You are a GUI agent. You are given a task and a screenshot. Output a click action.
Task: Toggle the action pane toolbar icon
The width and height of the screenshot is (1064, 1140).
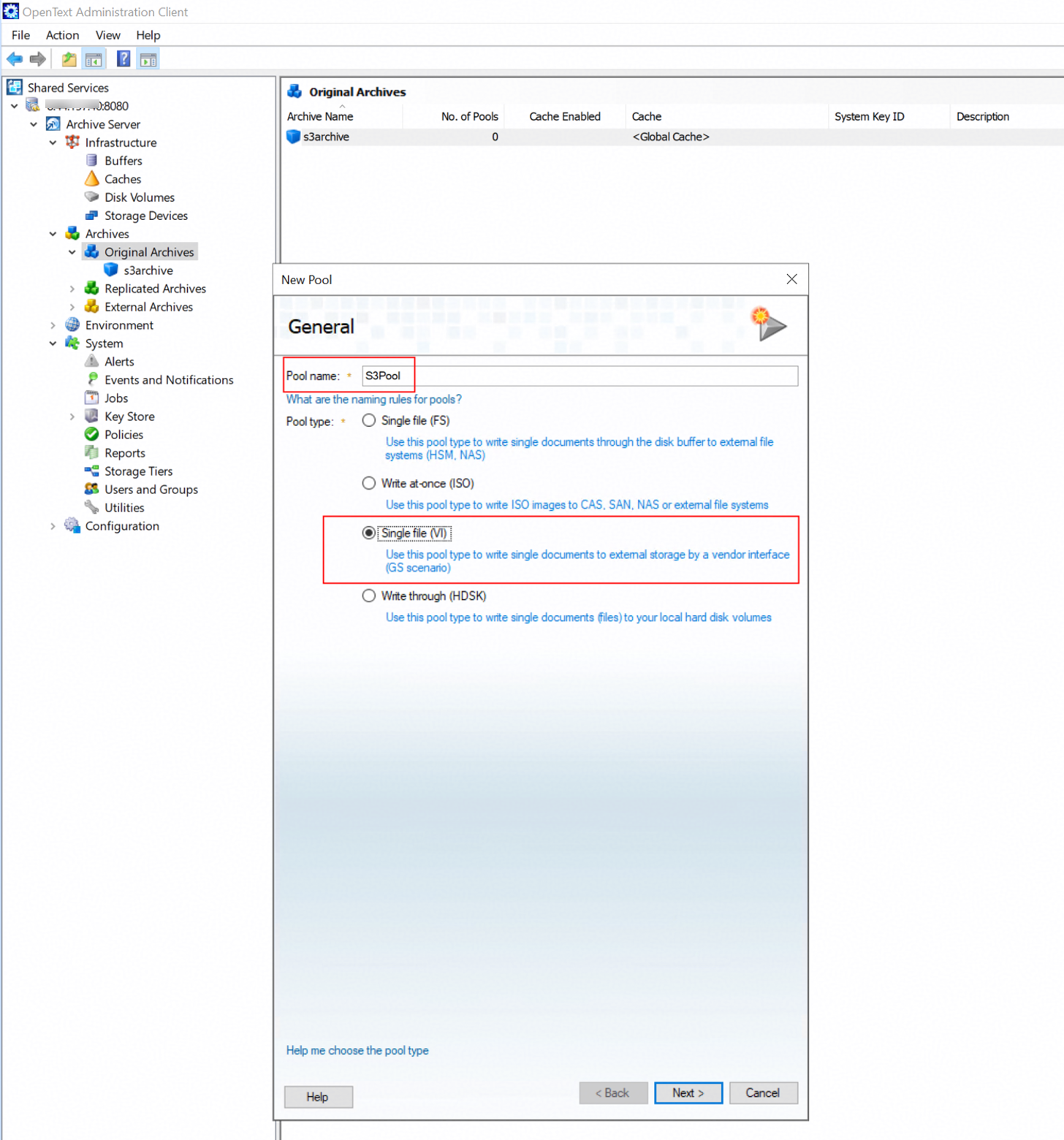tap(148, 59)
